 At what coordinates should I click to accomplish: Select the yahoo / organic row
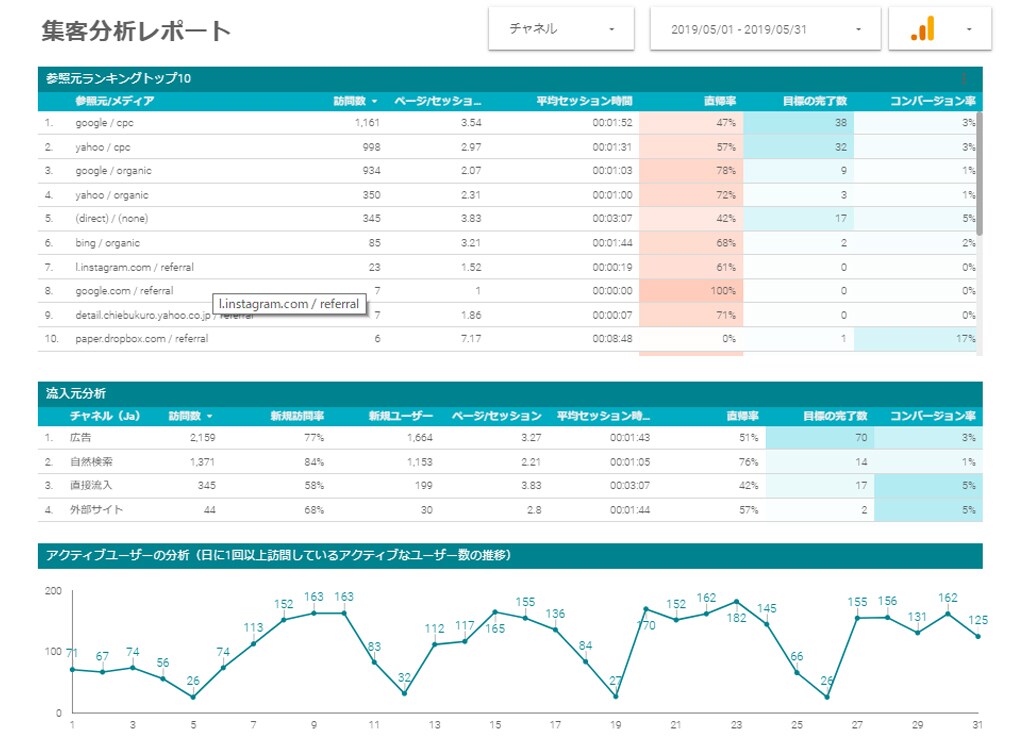[x=507, y=194]
